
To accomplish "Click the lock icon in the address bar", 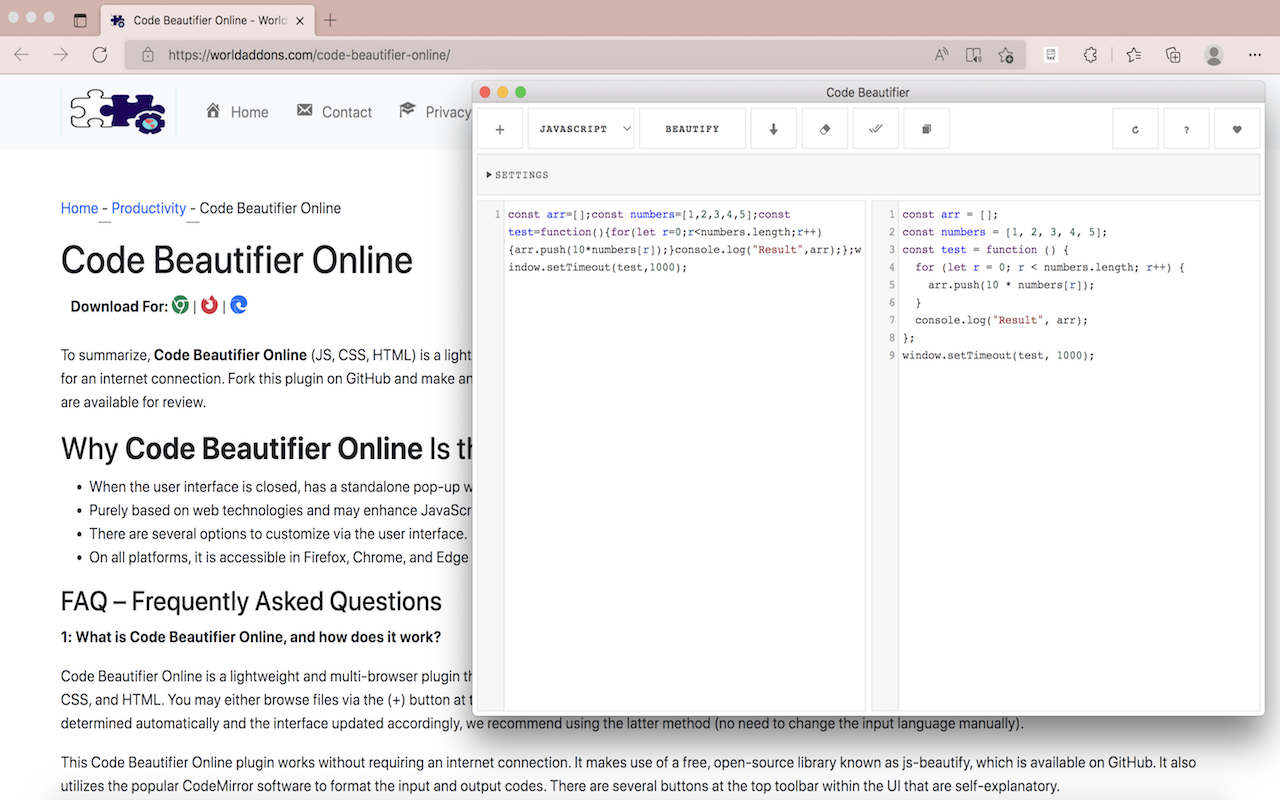I will click(x=148, y=55).
